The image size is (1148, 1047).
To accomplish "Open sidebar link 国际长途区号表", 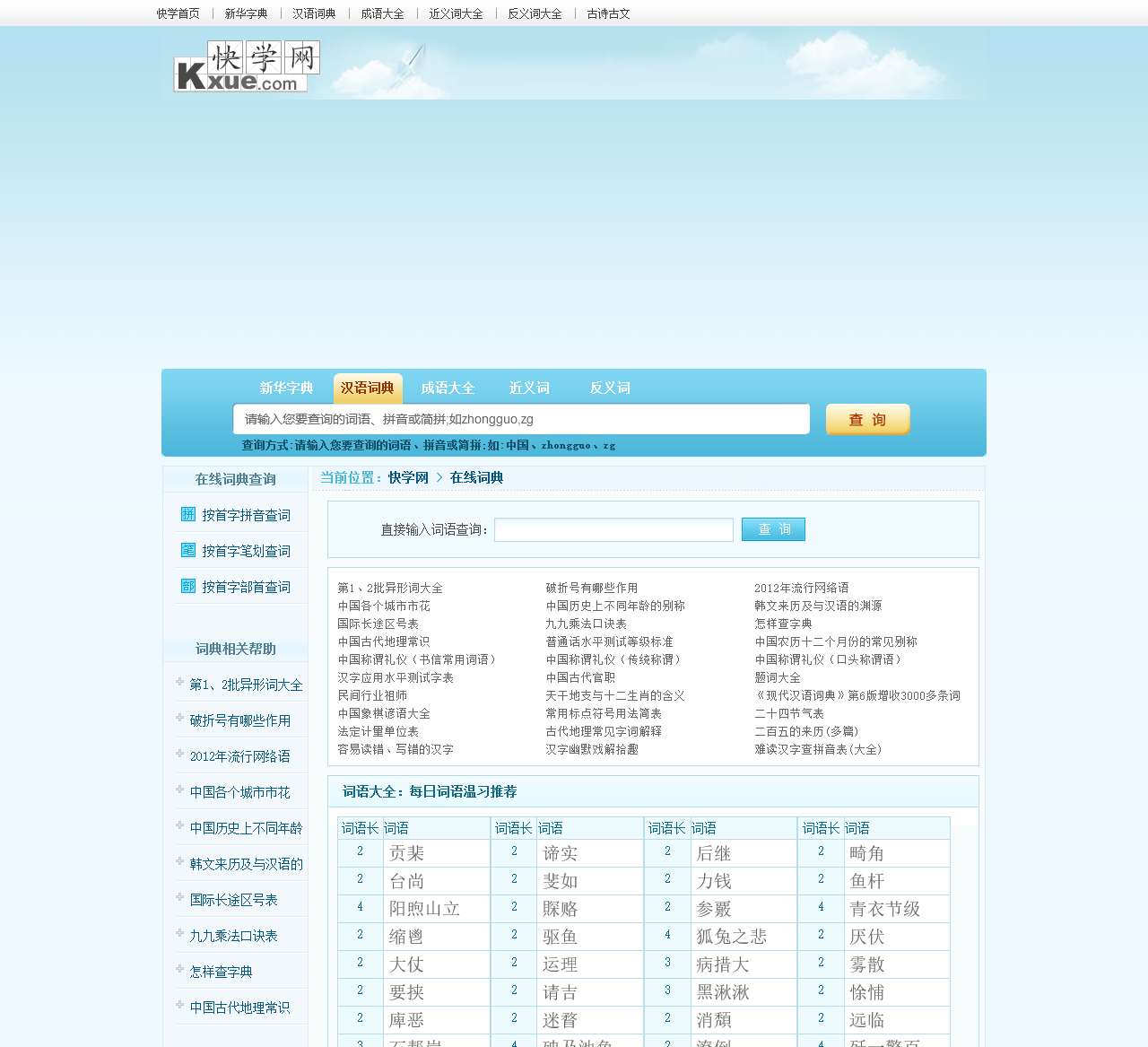I will tap(233, 900).
